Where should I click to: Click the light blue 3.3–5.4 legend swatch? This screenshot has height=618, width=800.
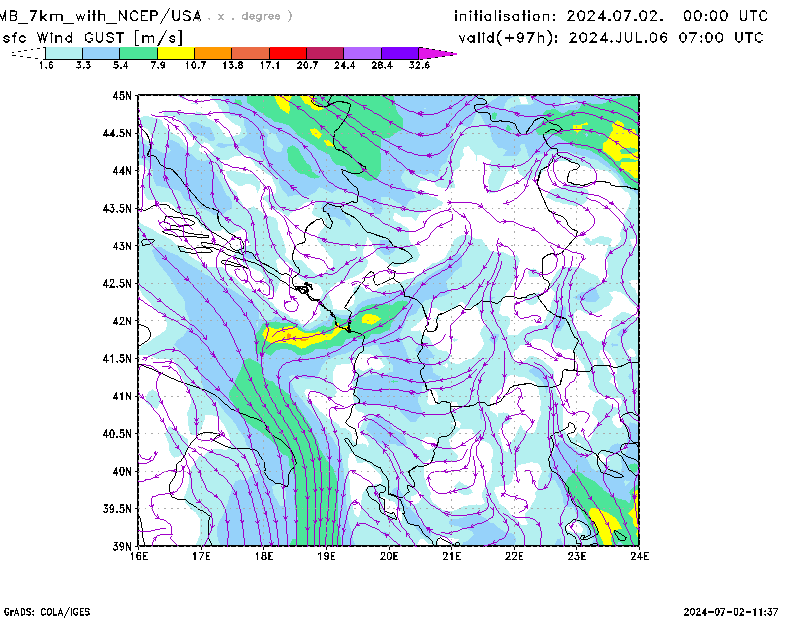(x=101, y=53)
